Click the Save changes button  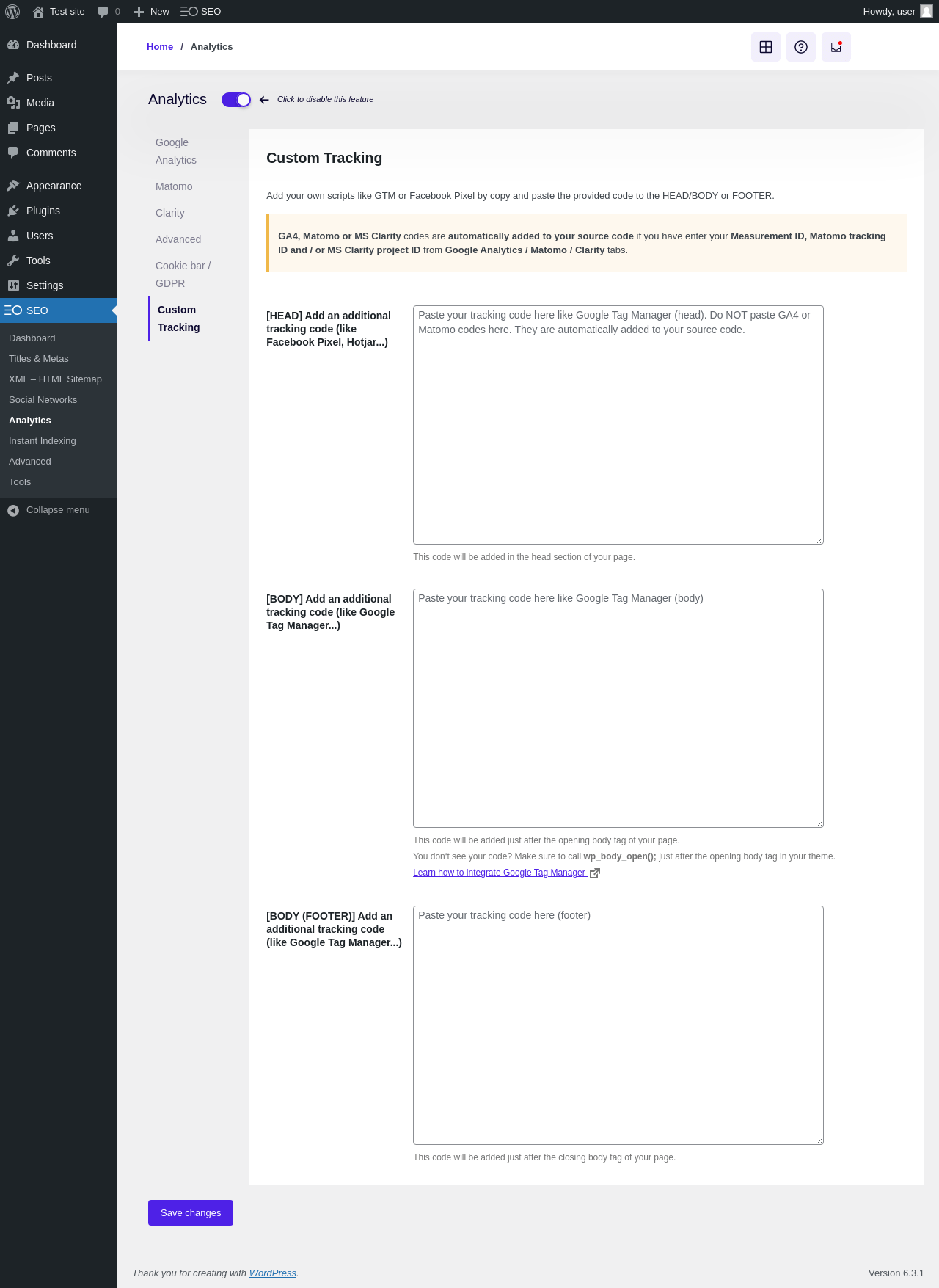pyautogui.click(x=191, y=1212)
